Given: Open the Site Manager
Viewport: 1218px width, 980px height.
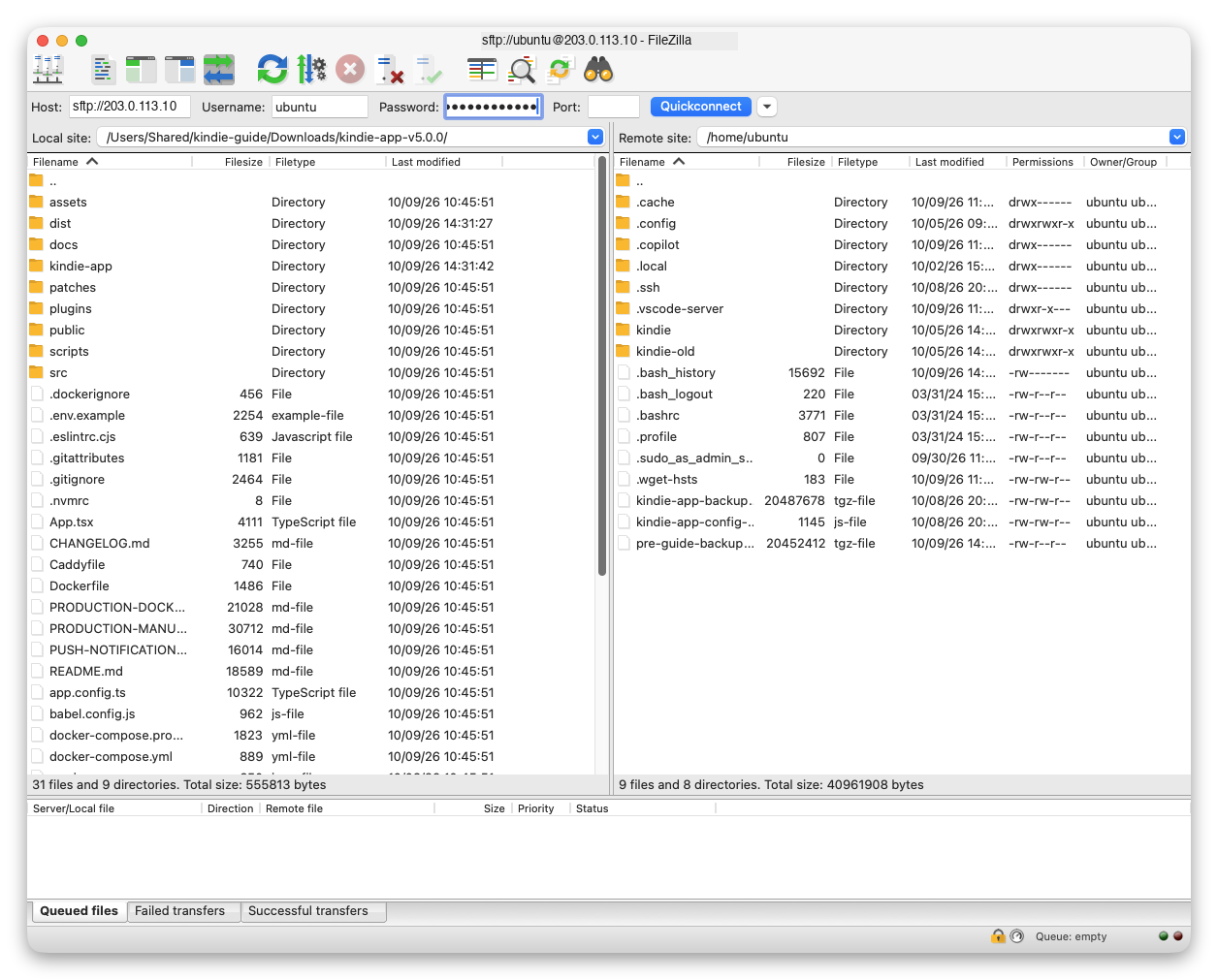Looking at the screenshot, I should point(48,70).
